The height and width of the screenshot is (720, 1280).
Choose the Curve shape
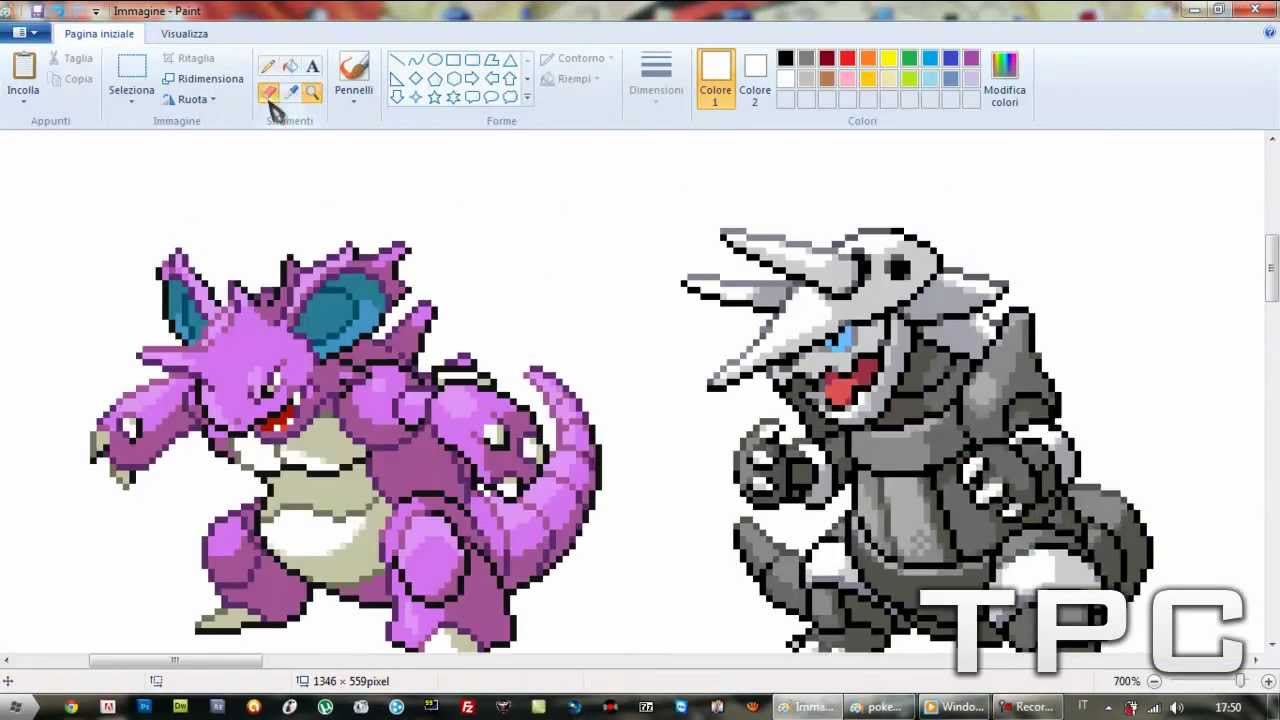(x=416, y=59)
